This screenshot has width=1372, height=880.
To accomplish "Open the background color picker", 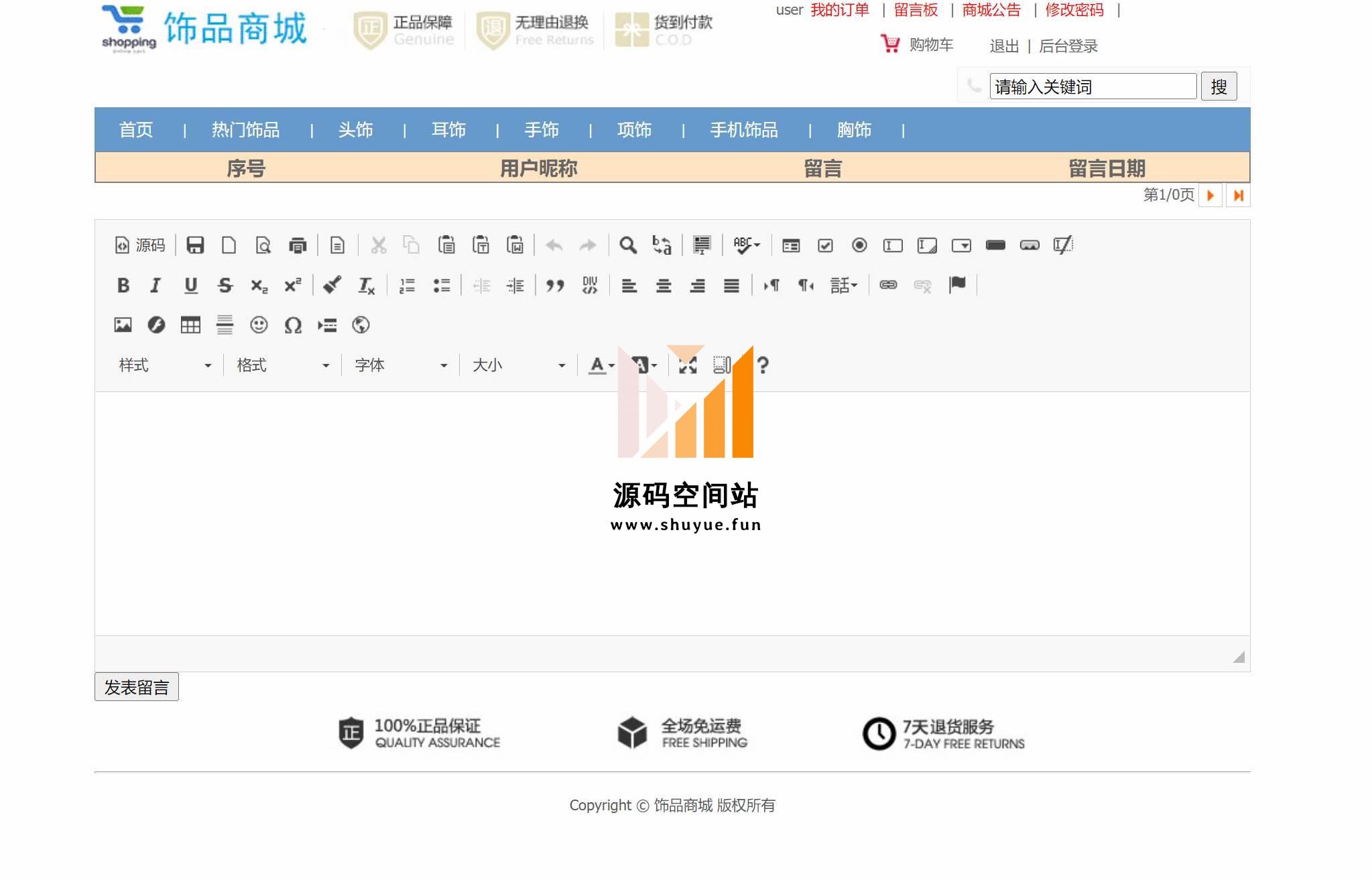I will 645,365.
